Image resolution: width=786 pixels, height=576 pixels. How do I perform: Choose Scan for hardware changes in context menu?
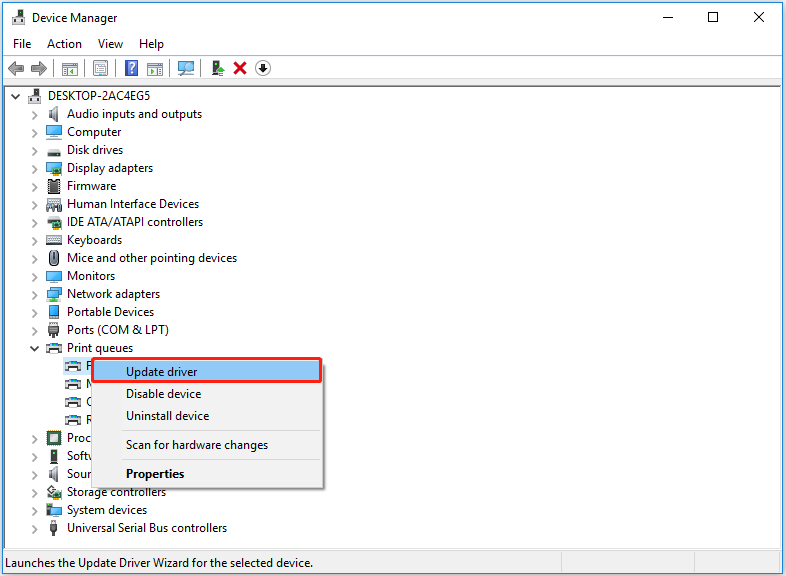pyautogui.click(x=207, y=445)
